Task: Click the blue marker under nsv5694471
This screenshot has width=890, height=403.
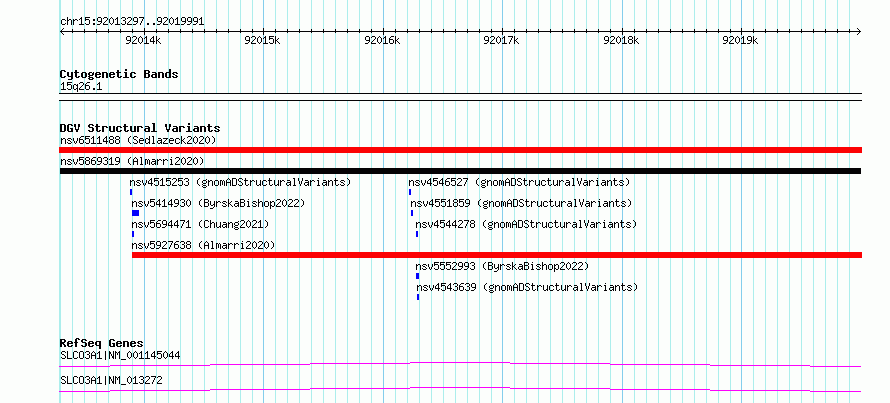Action: (133, 234)
